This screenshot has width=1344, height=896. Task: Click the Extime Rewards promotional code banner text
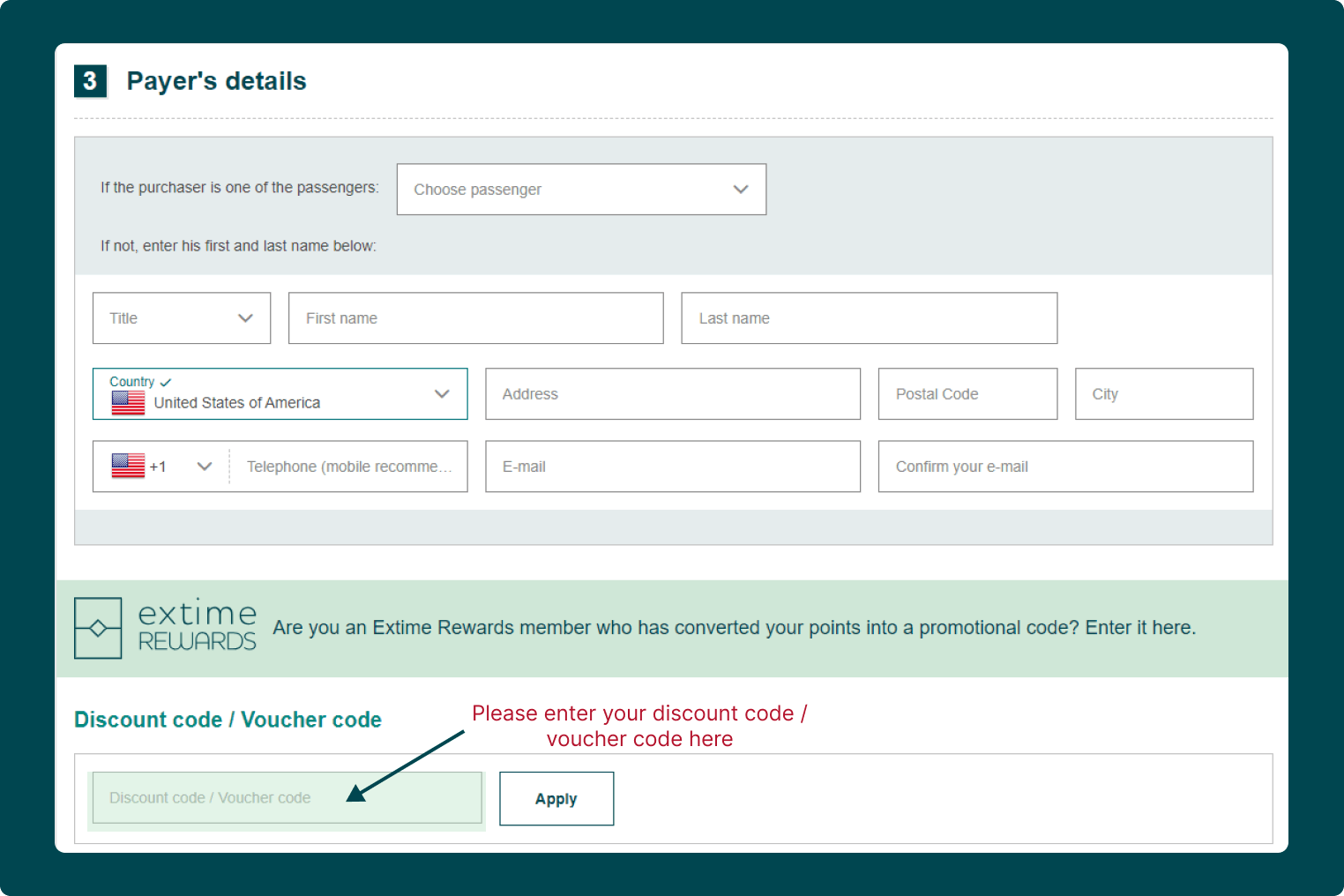[x=735, y=628]
